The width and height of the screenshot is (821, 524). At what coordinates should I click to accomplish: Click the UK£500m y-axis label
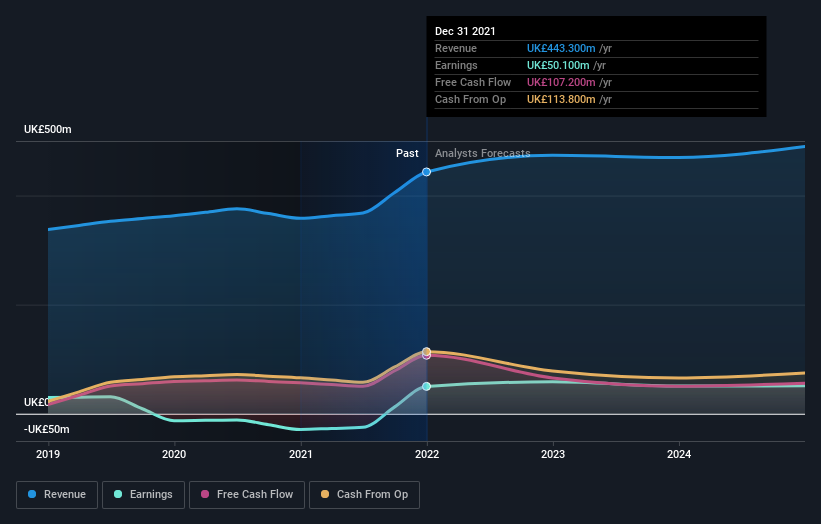(48, 129)
